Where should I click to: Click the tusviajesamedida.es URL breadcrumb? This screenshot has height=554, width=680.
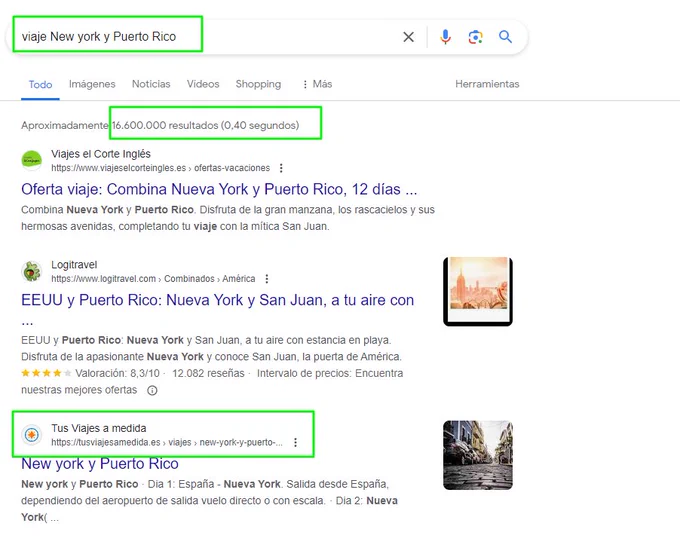click(x=167, y=443)
